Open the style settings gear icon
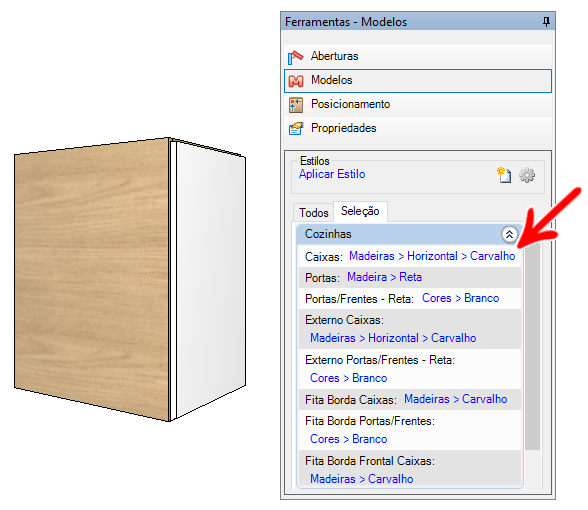 tap(527, 175)
